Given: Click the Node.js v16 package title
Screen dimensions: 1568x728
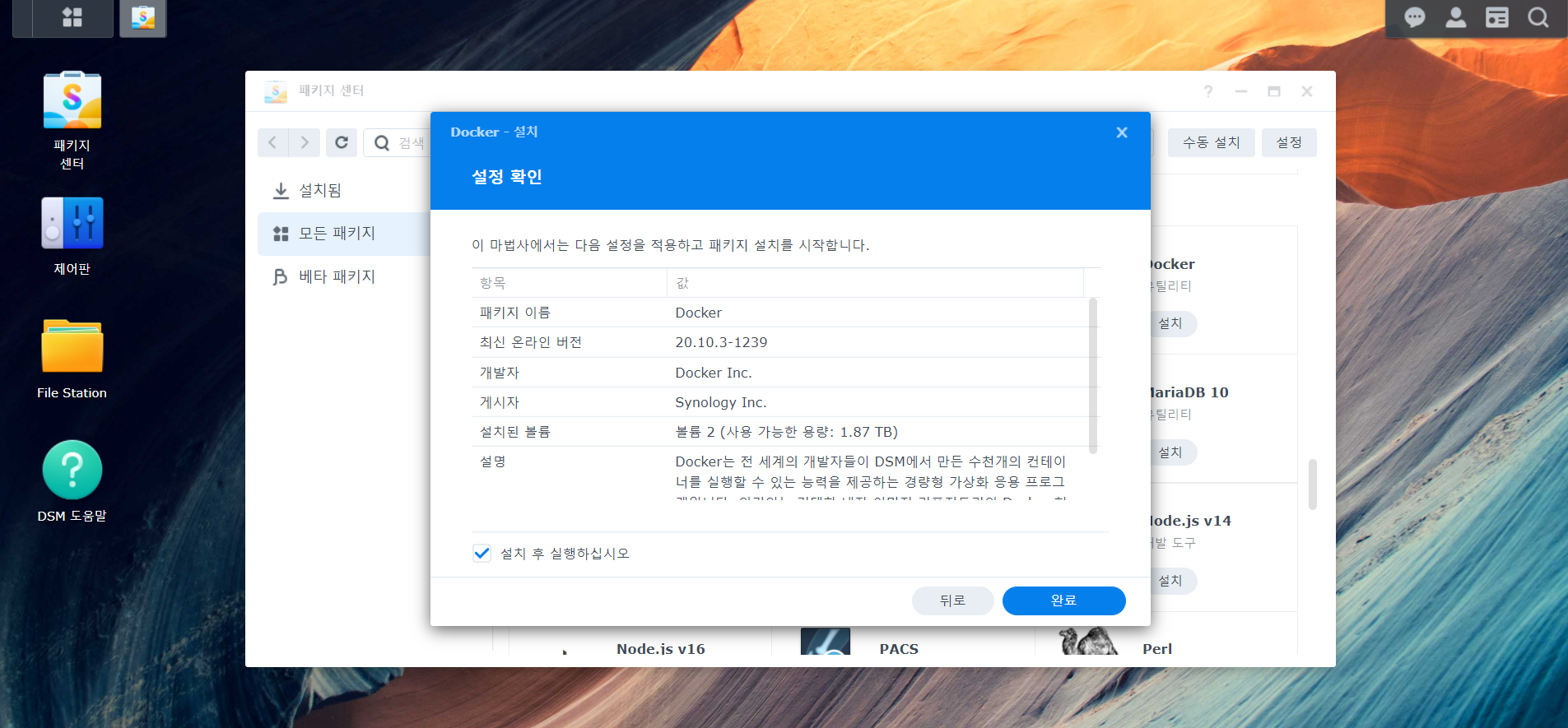Looking at the screenshot, I should pos(661,649).
